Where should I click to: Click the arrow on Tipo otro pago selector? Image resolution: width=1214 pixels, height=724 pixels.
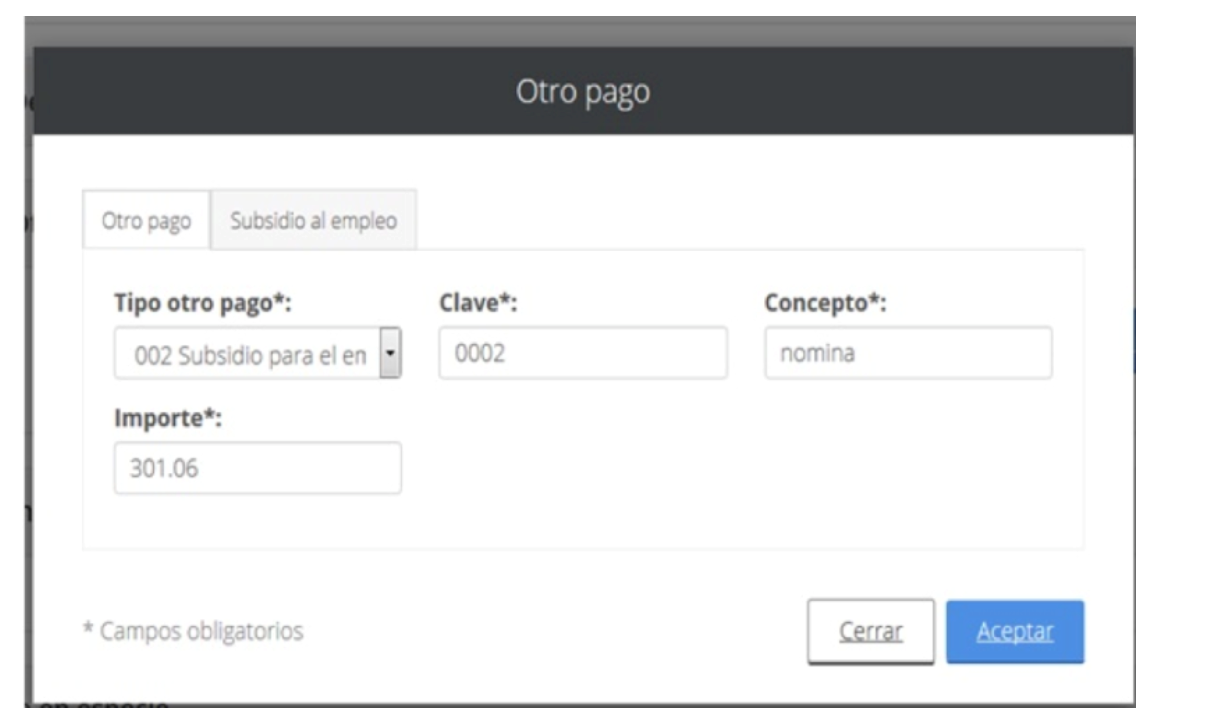click(391, 355)
